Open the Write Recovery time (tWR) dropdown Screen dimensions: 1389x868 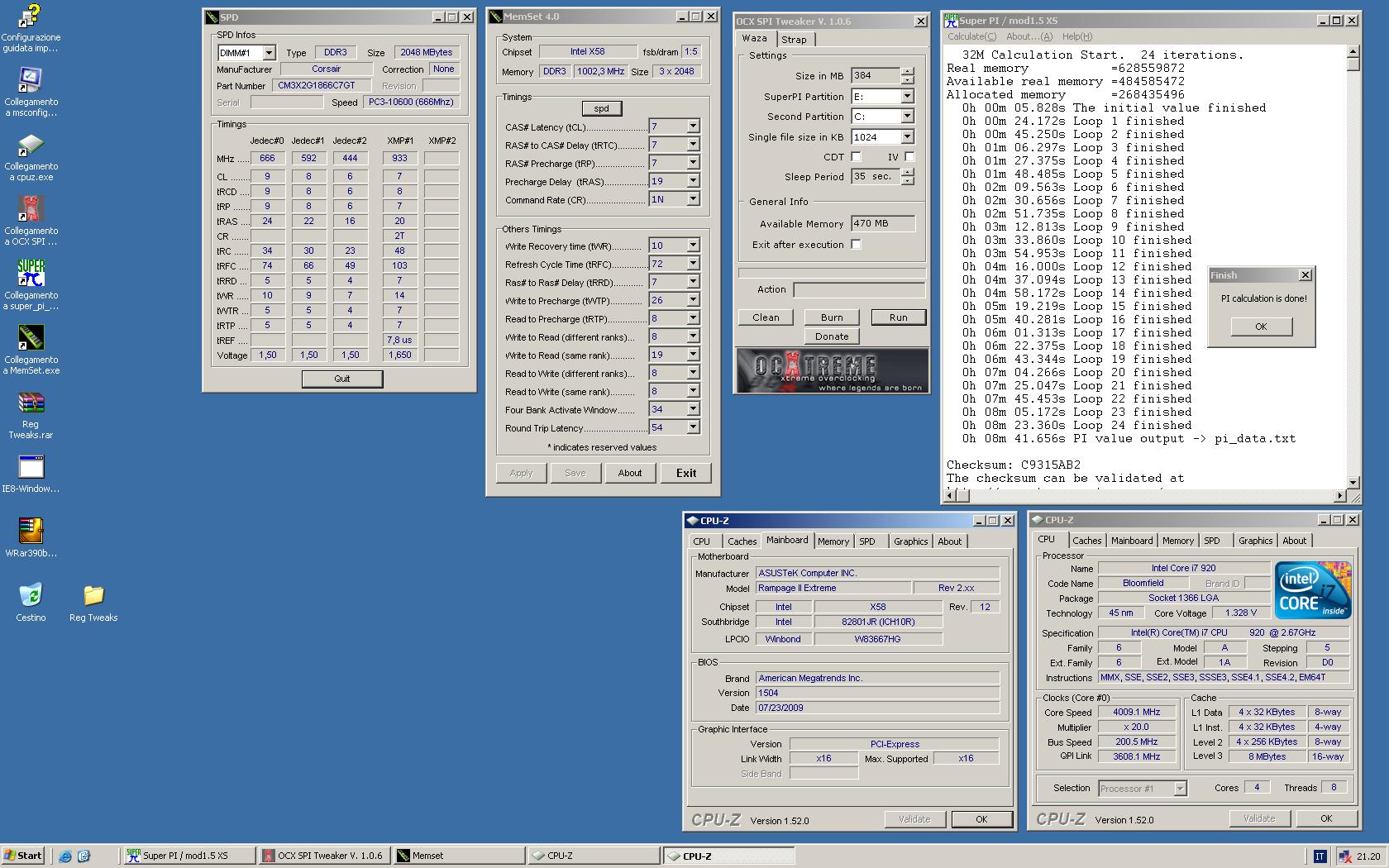tap(693, 246)
